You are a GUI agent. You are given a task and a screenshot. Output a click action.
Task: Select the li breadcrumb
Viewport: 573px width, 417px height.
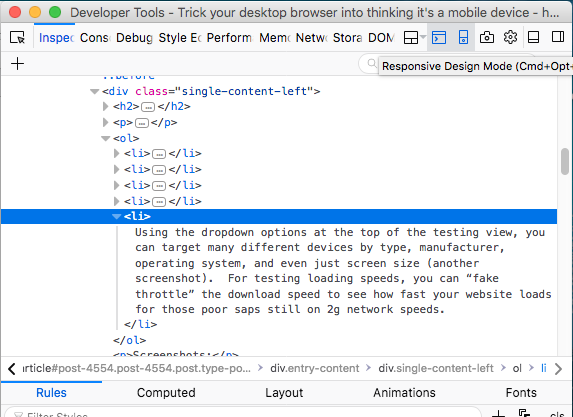tap(544, 368)
